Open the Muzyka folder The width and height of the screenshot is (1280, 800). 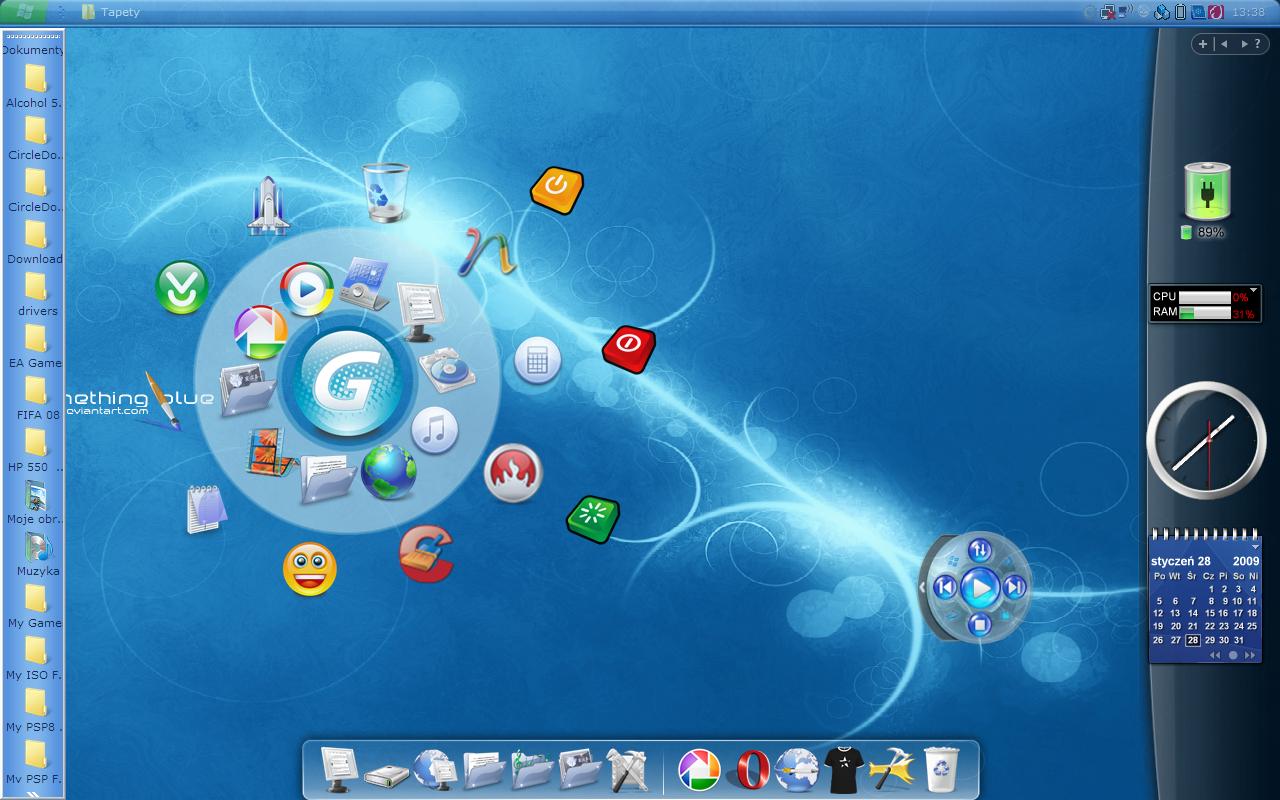(x=37, y=555)
